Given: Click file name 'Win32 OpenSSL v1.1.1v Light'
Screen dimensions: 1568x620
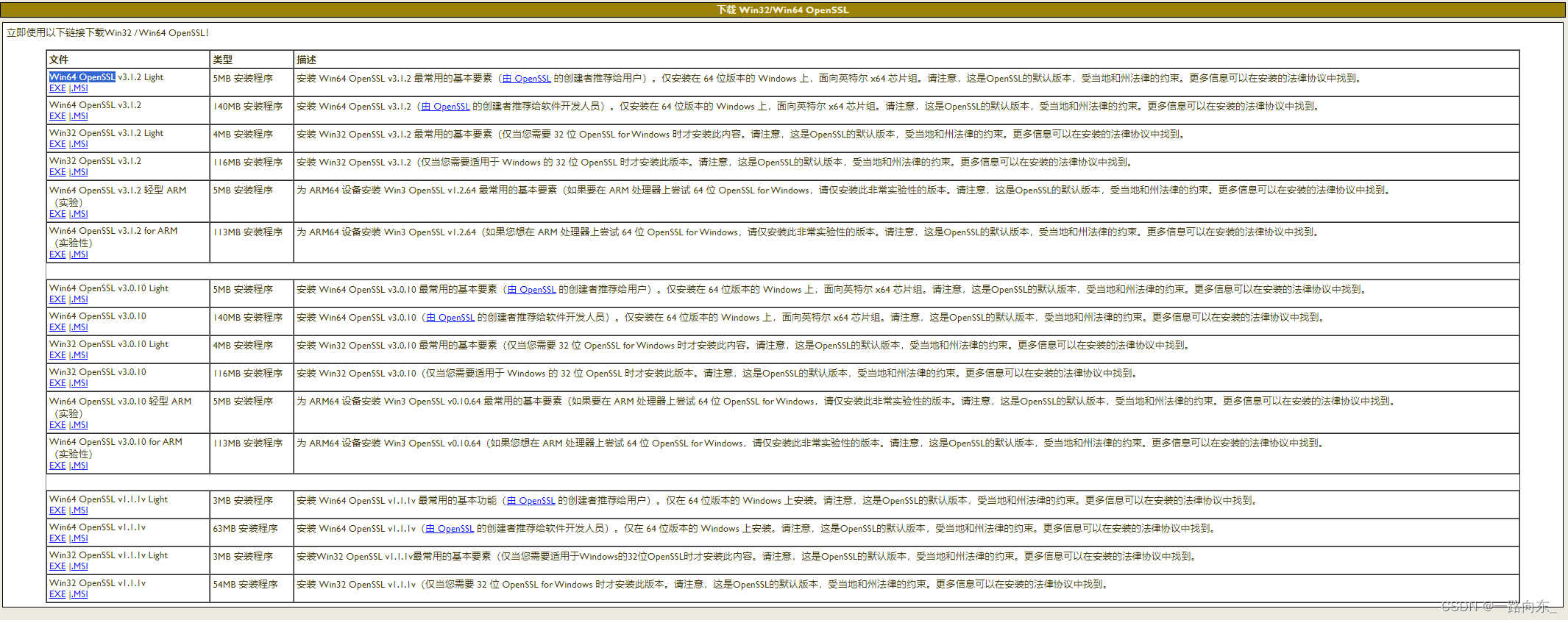Looking at the screenshot, I should pyautogui.click(x=109, y=555).
